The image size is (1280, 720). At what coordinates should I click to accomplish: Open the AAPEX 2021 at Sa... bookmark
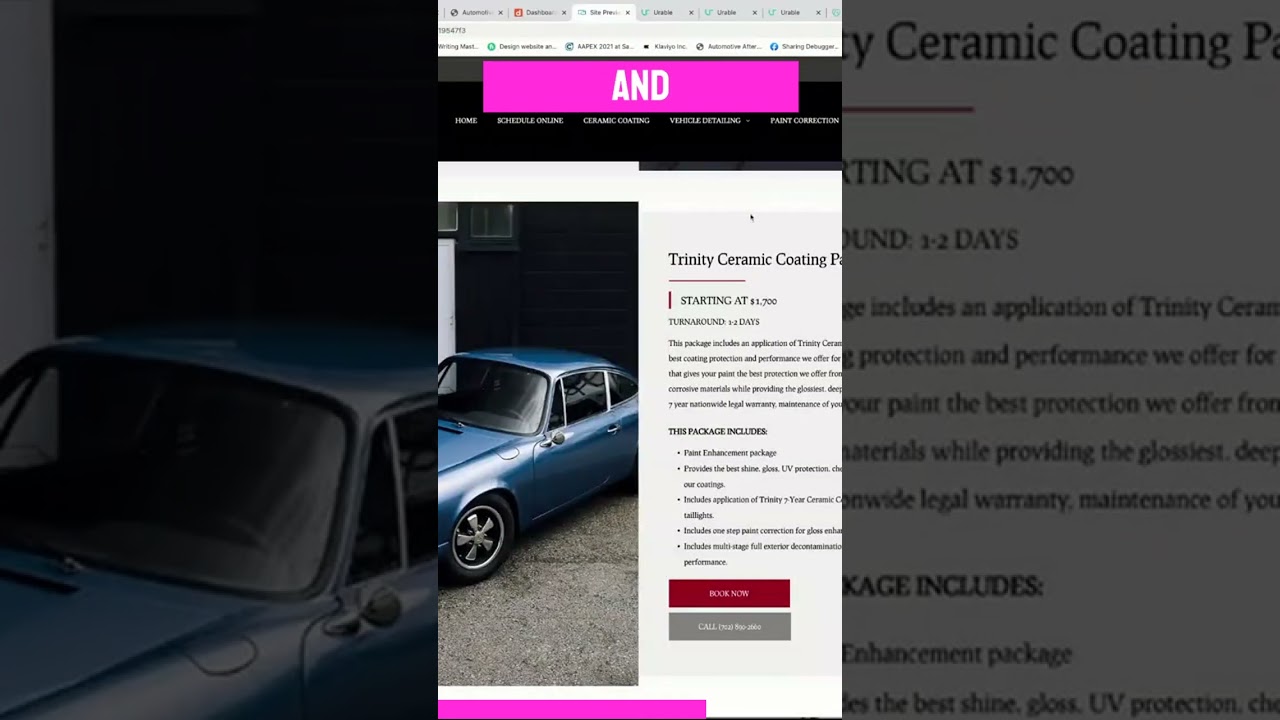599,46
